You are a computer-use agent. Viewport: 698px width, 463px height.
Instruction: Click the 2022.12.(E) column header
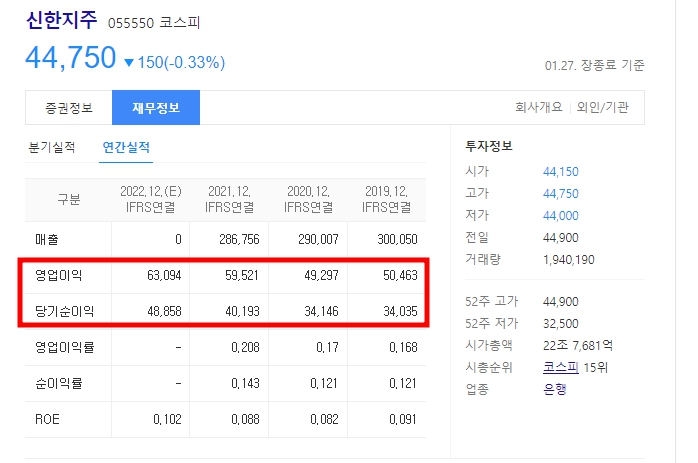[151, 199]
